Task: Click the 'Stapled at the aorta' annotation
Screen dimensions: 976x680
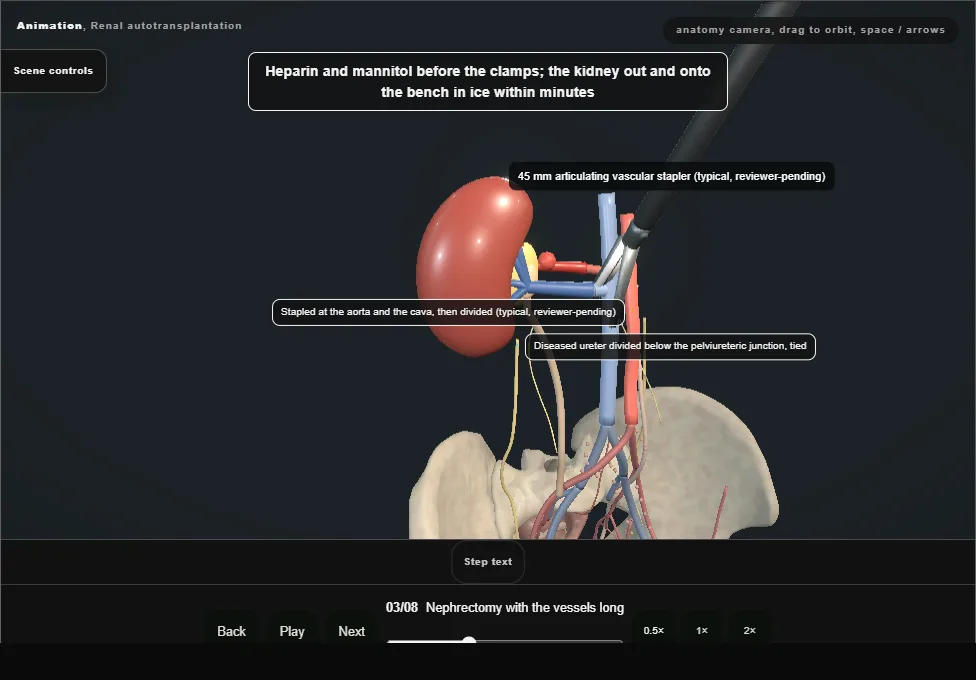Action: click(x=448, y=312)
